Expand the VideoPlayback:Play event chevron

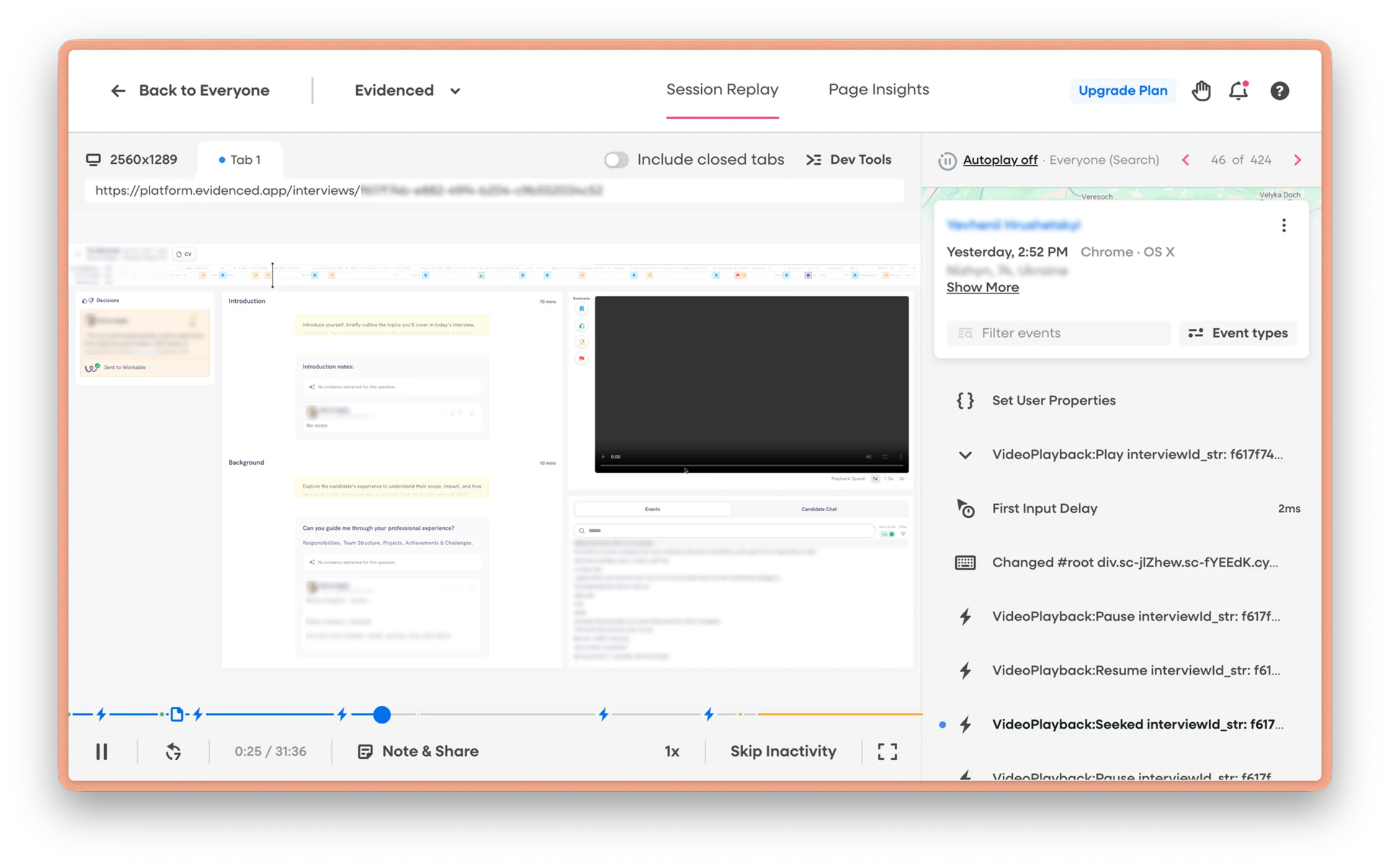coord(965,455)
